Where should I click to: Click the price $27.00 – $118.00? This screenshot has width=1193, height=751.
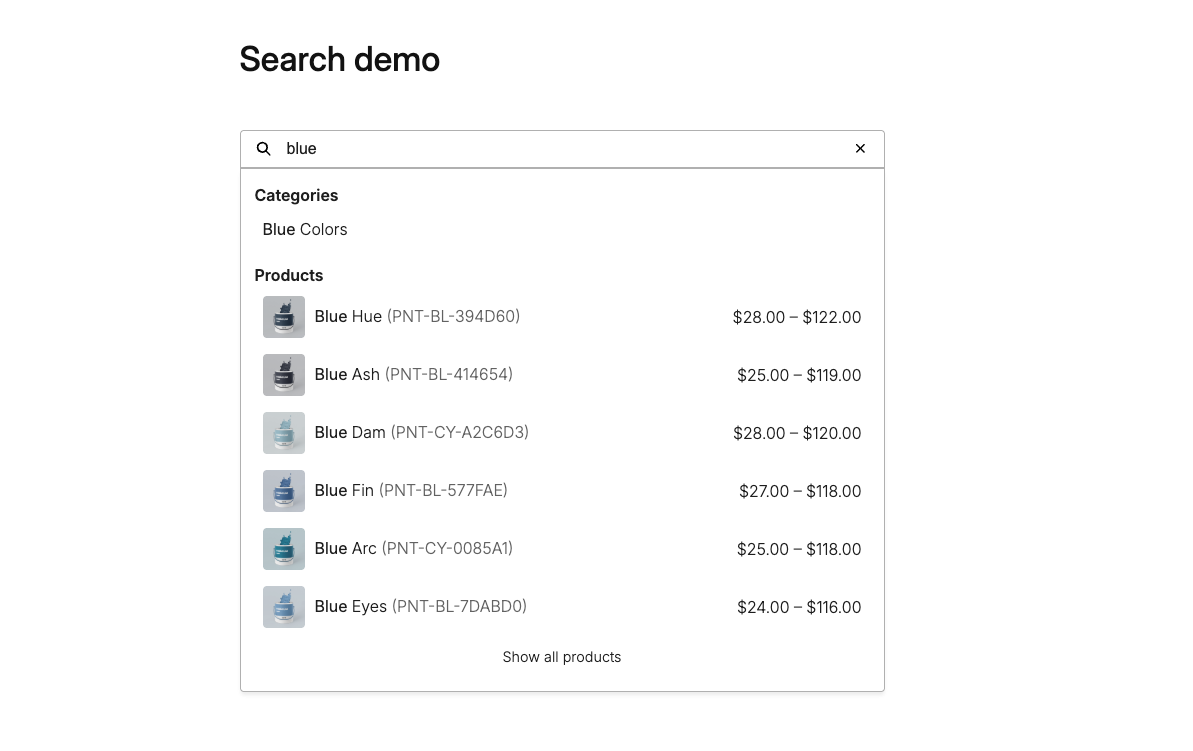pos(800,491)
